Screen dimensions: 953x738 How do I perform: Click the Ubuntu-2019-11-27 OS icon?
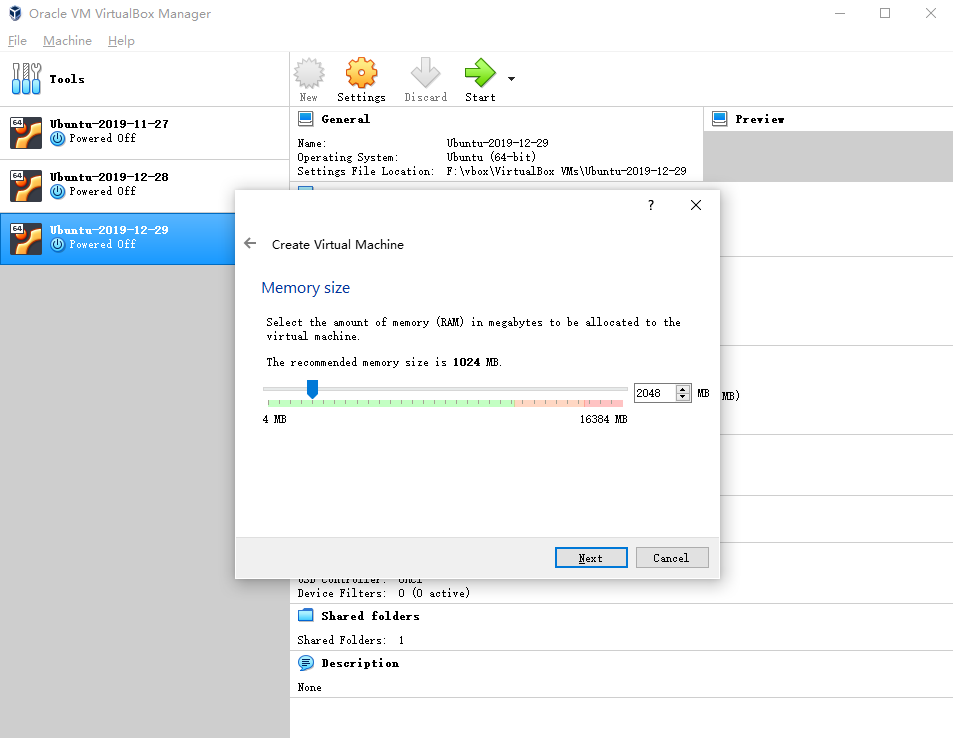[x=26, y=133]
